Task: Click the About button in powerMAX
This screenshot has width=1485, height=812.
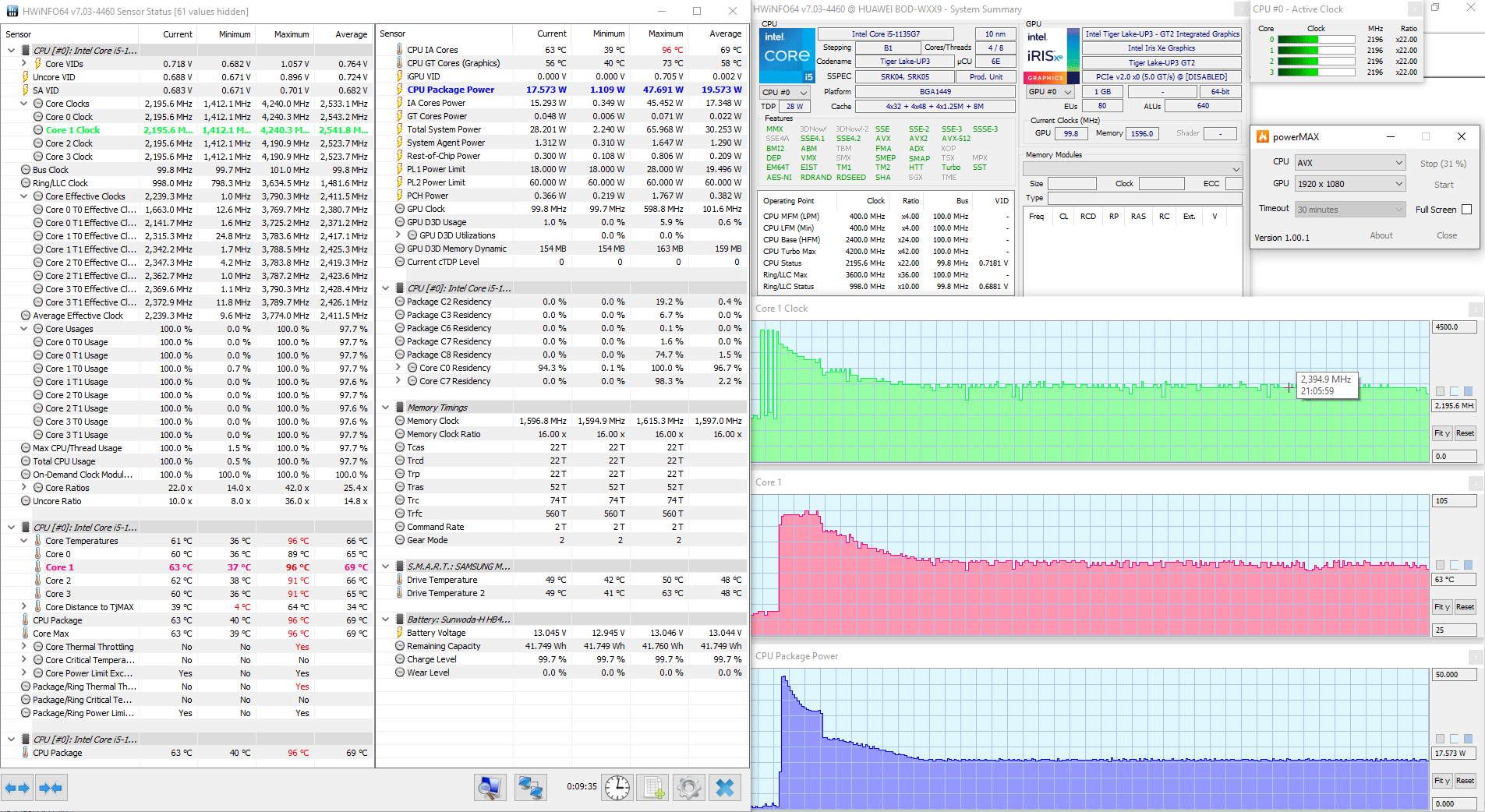Action: (x=1381, y=235)
